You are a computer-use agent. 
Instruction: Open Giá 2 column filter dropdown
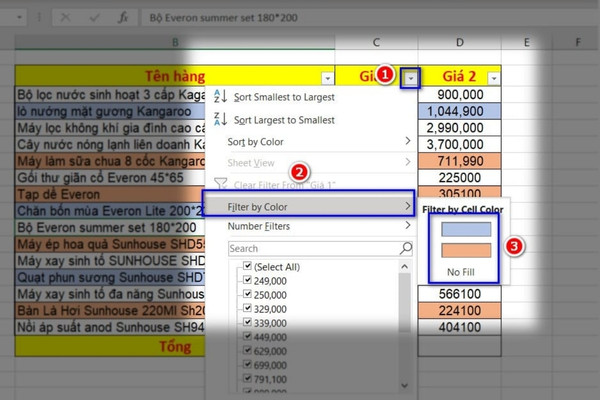coord(494,78)
